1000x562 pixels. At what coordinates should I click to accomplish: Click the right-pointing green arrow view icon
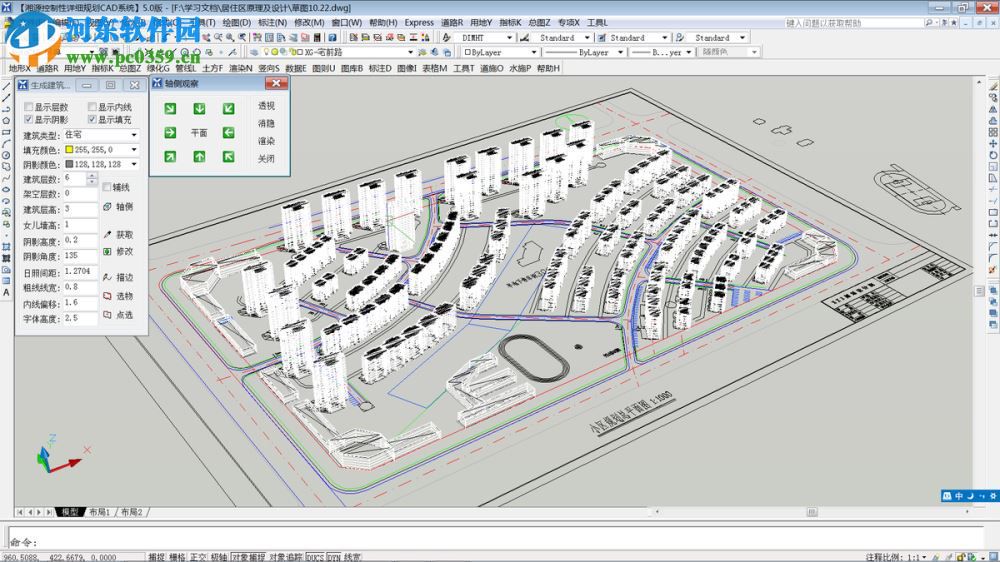[x=170, y=132]
